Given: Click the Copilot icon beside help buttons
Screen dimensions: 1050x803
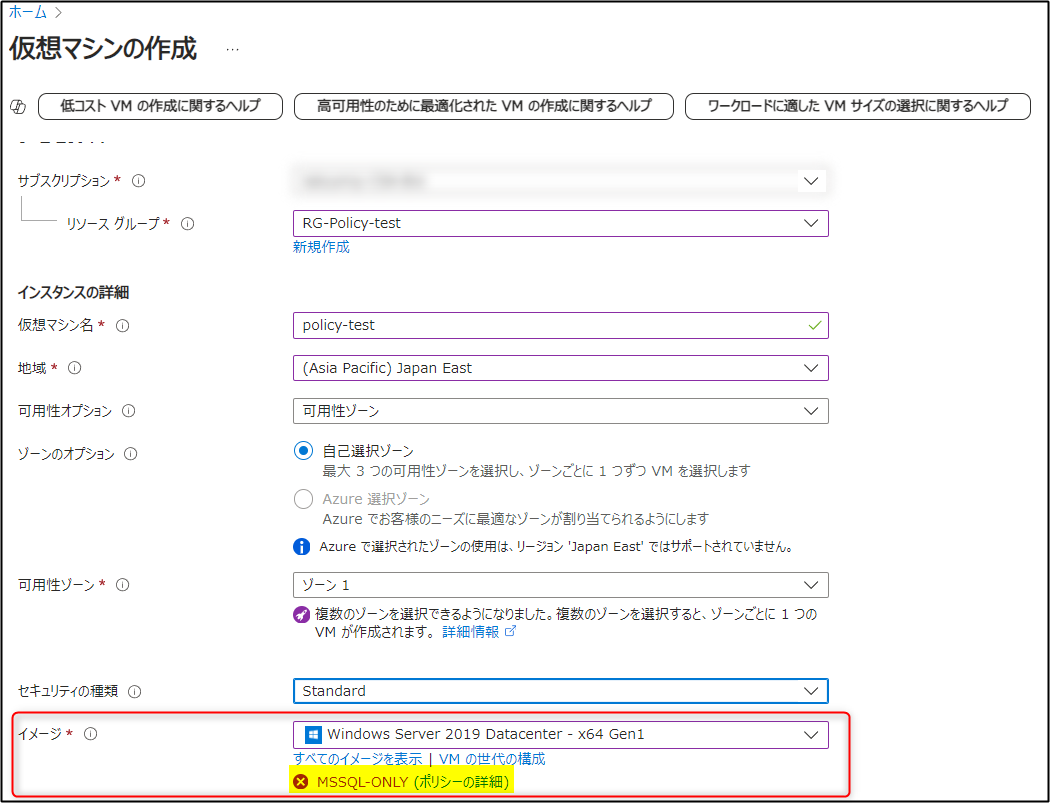Looking at the screenshot, I should [18, 106].
